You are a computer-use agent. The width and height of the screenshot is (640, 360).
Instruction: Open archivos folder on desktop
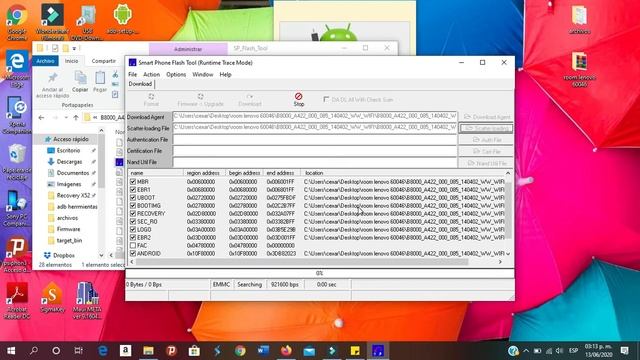click(x=579, y=20)
